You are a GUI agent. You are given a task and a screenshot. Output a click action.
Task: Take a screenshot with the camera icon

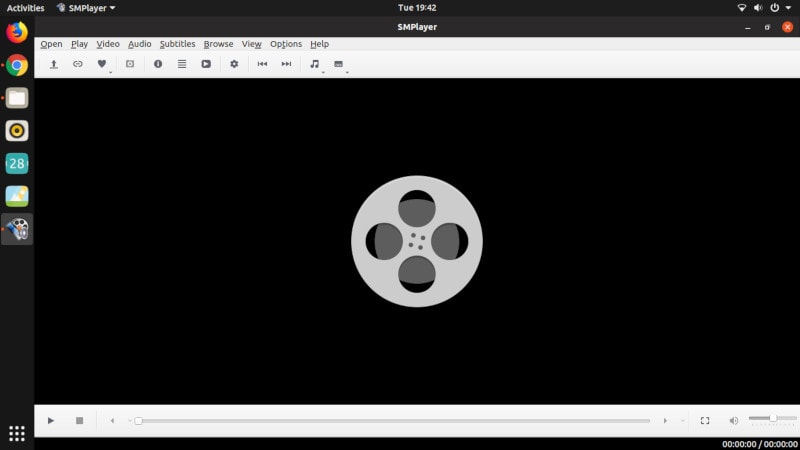pos(129,64)
